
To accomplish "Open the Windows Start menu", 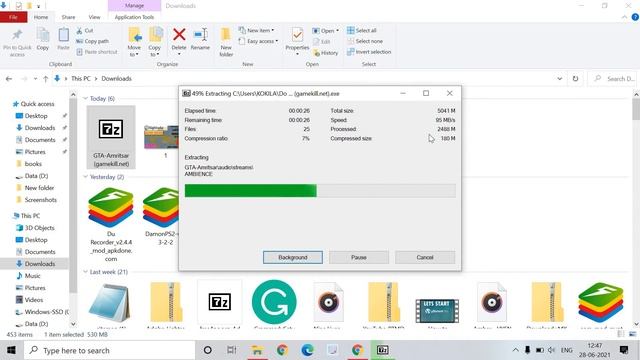I will (11, 350).
